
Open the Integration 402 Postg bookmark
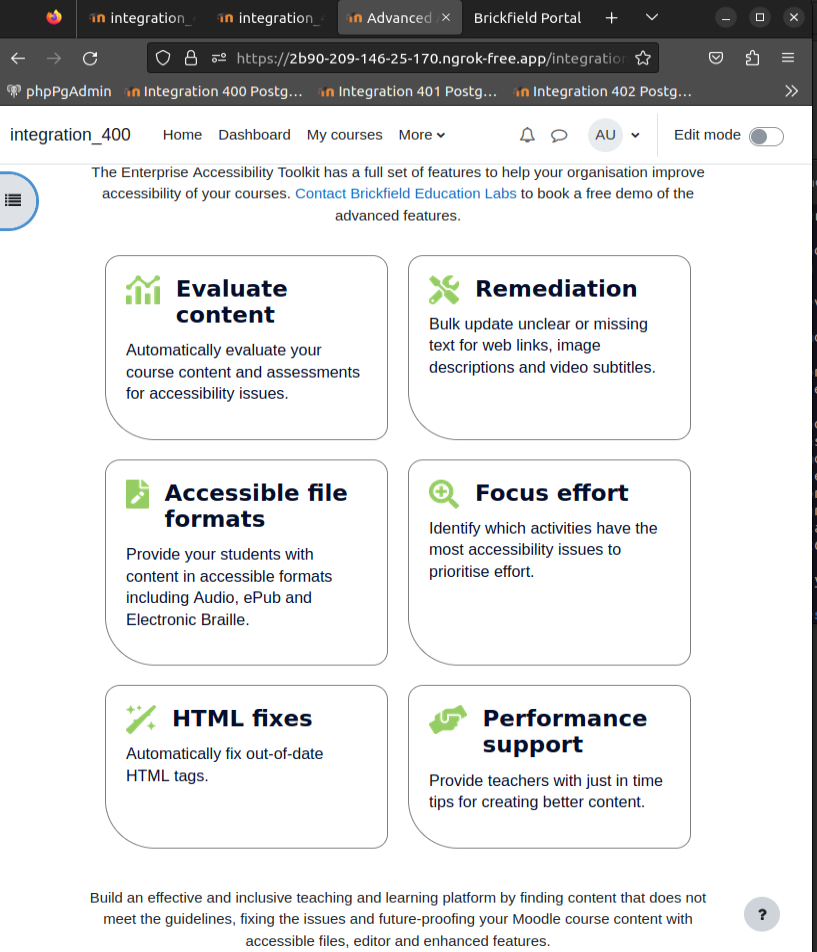602,91
